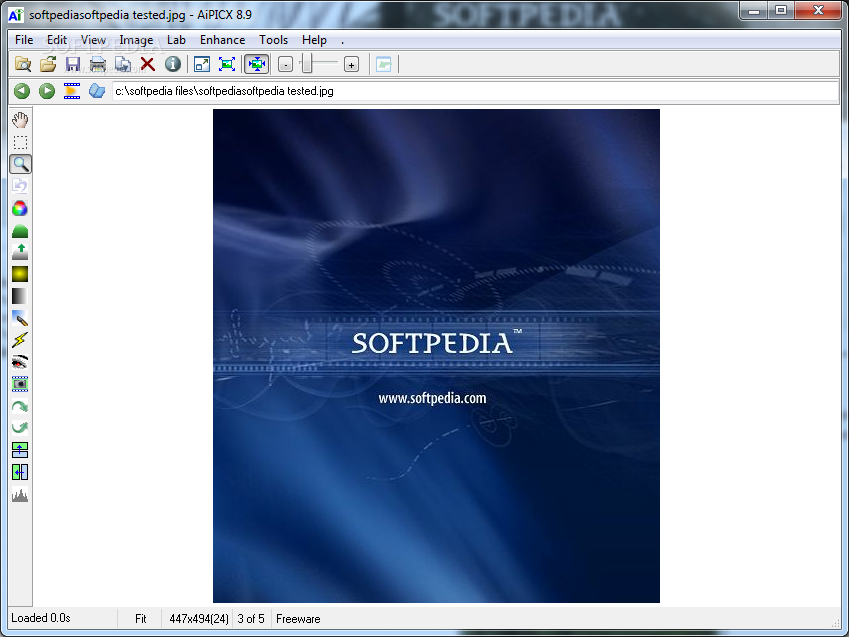Click the lightning bolt icon
849x637 pixels.
(x=20, y=340)
